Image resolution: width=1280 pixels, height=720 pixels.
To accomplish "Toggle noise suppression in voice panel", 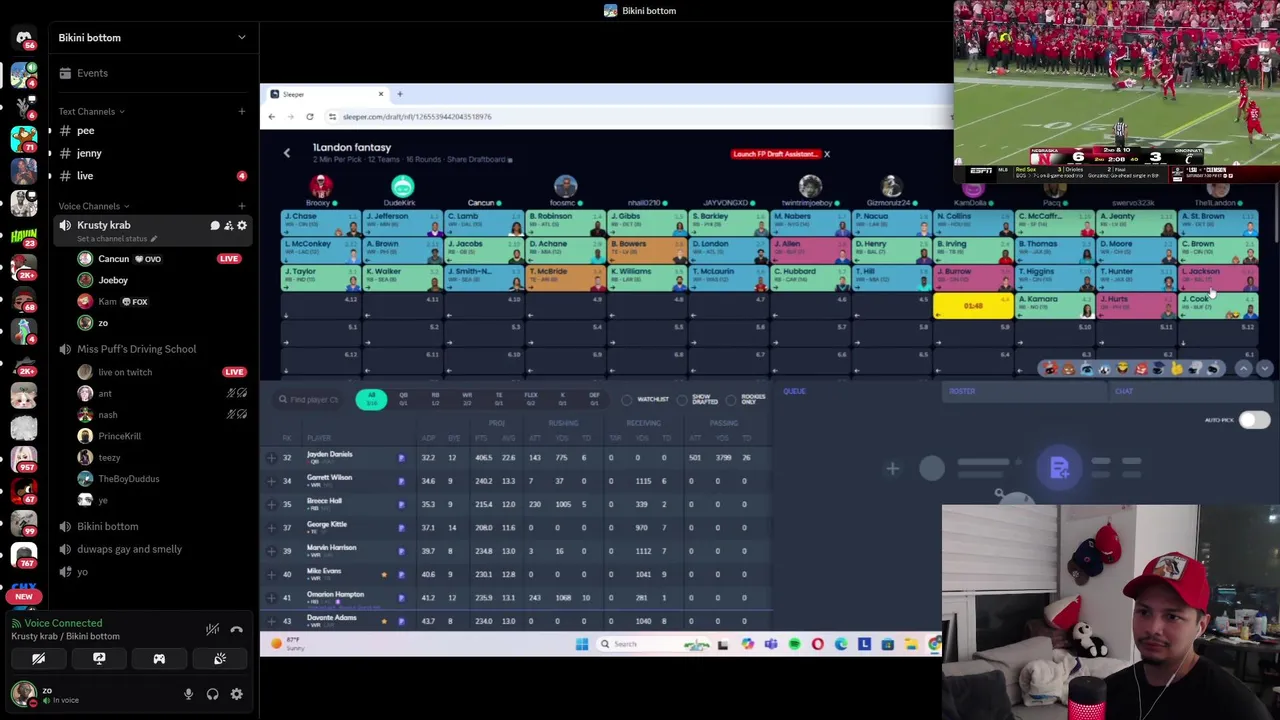I will [x=212, y=630].
